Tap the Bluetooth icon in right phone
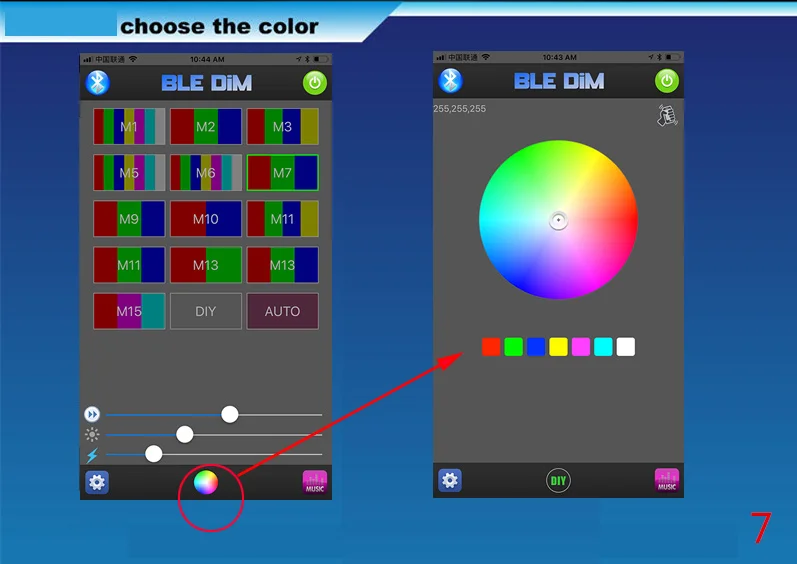 [x=450, y=81]
